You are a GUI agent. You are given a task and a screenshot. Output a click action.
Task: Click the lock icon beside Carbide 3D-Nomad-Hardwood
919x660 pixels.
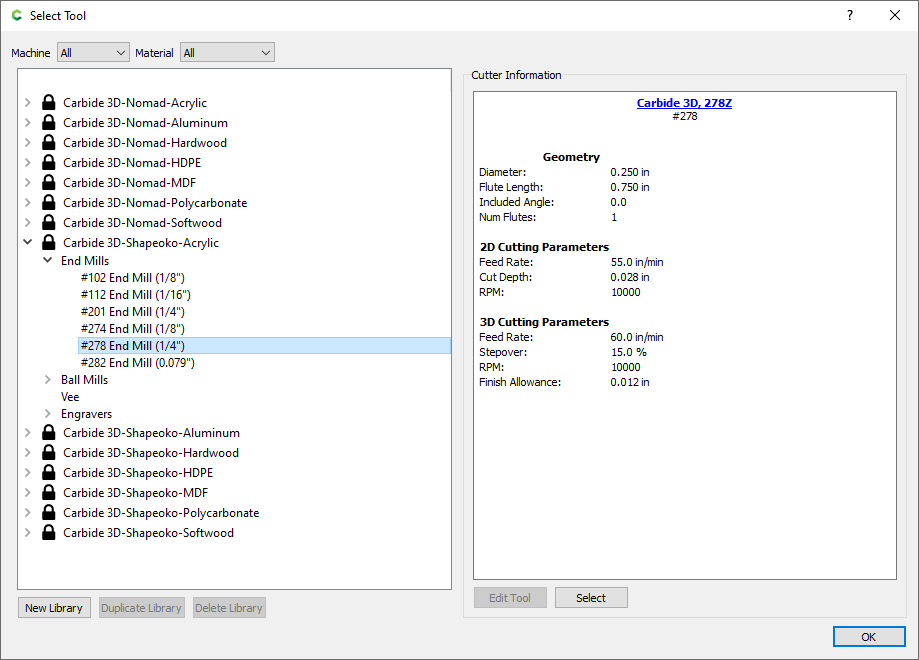click(x=49, y=142)
